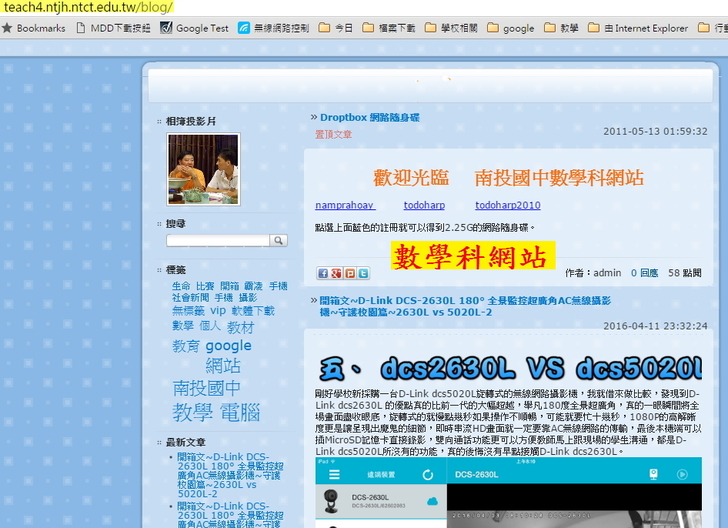Click the cloud icon on DCS-2630L row
Image resolution: width=728 pixels, height=528 pixels.
pos(432,502)
